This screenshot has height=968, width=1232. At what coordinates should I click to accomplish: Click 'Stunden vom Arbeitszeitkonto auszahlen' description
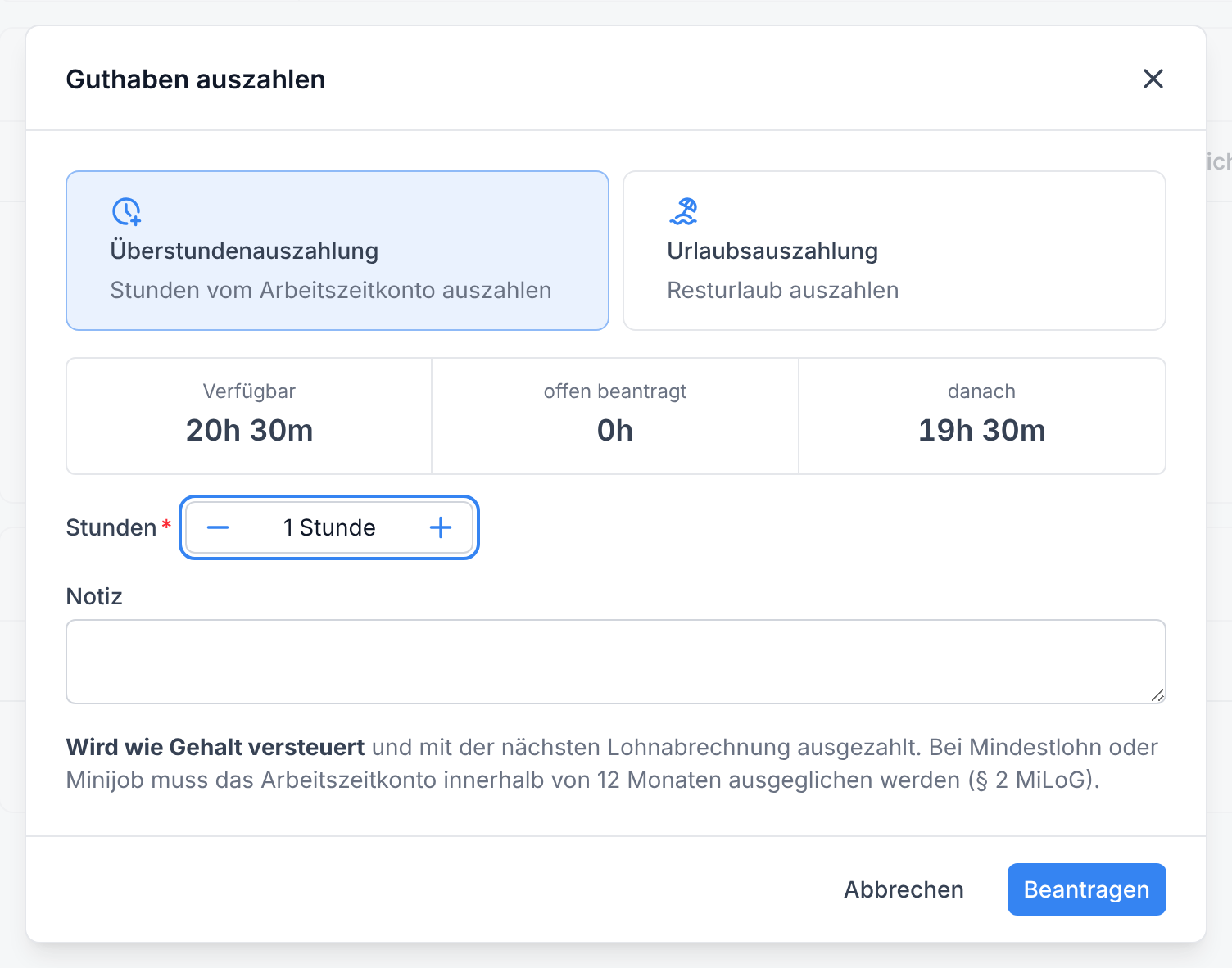331,290
